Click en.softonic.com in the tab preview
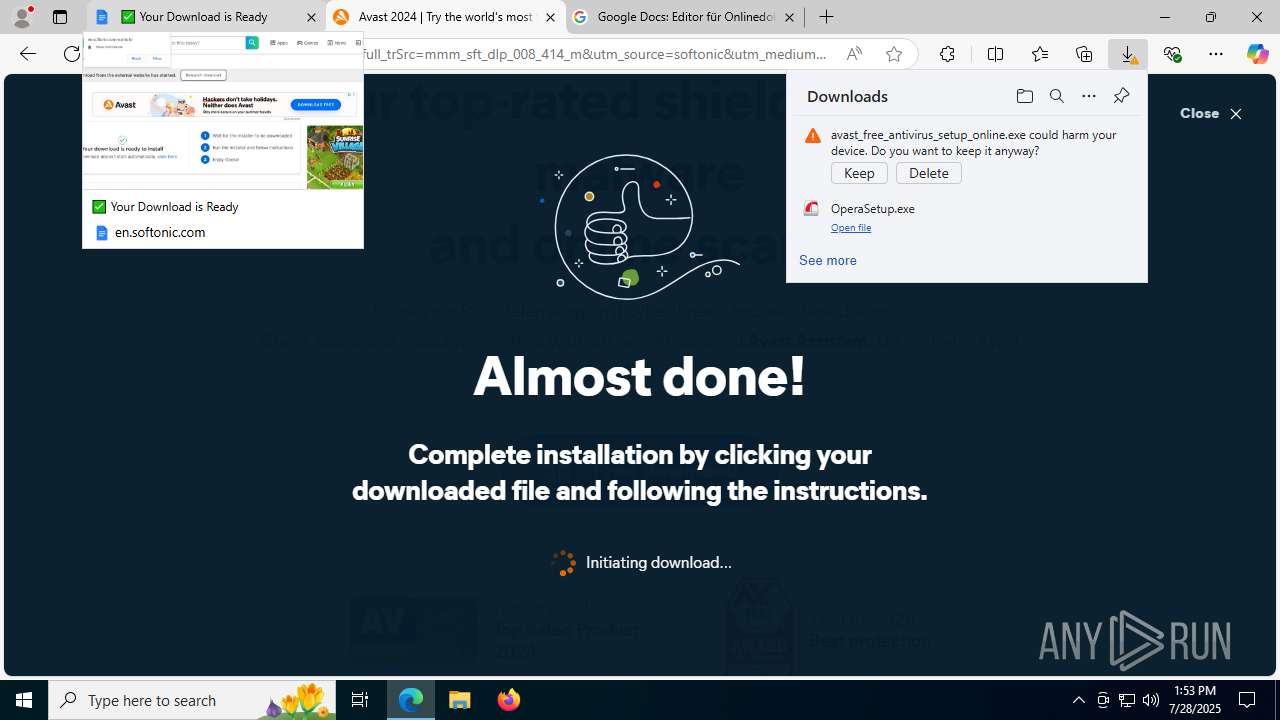The image size is (1280, 720). (x=160, y=232)
